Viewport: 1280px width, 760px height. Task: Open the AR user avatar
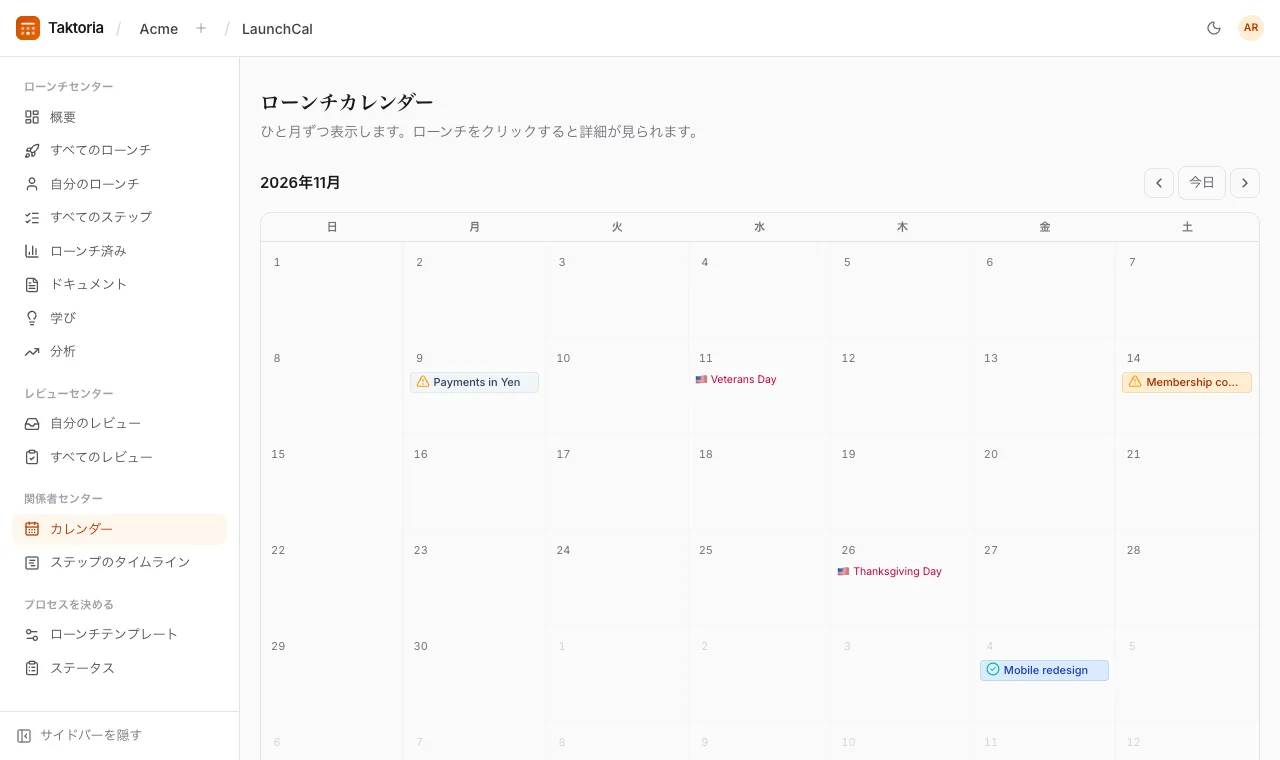tap(1251, 28)
